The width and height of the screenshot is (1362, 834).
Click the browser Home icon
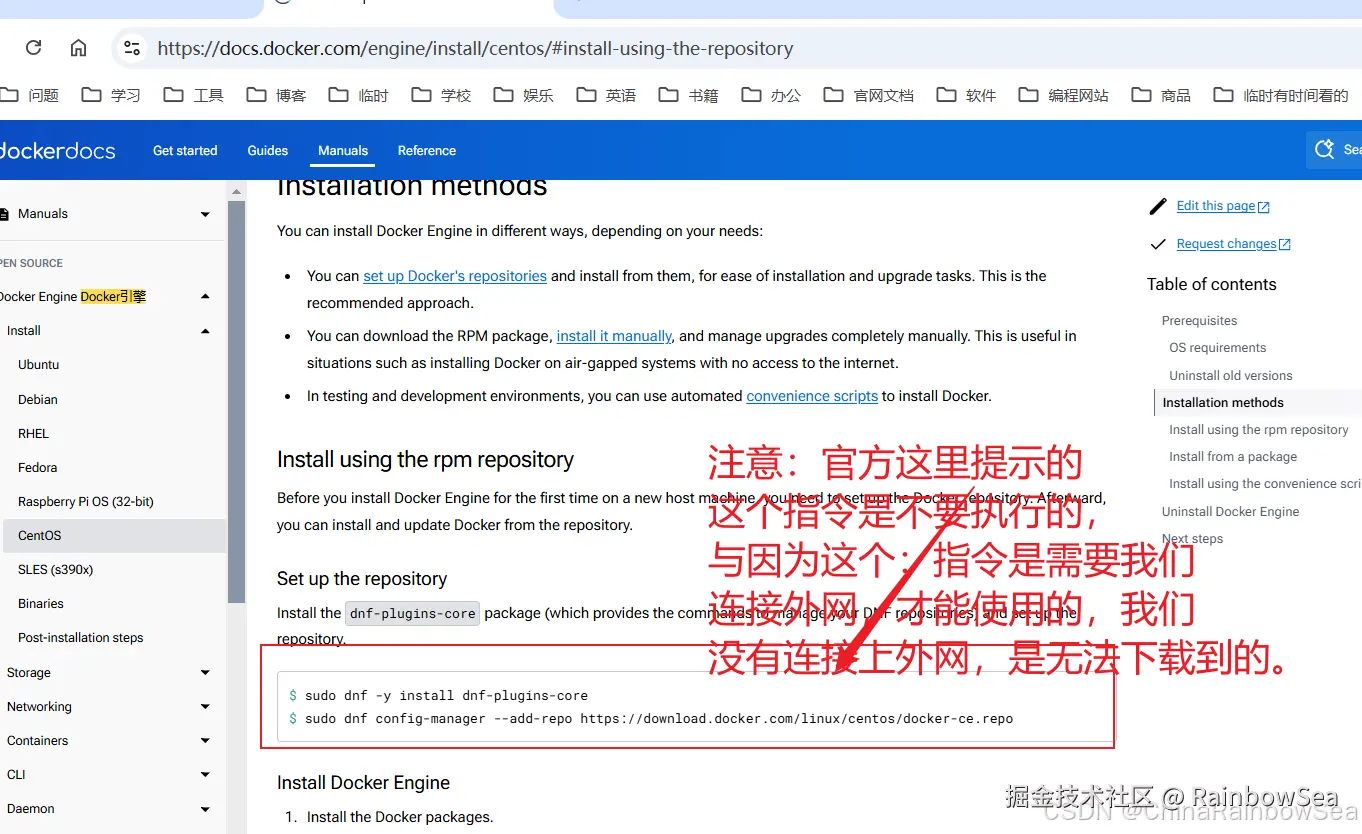pyautogui.click(x=78, y=47)
